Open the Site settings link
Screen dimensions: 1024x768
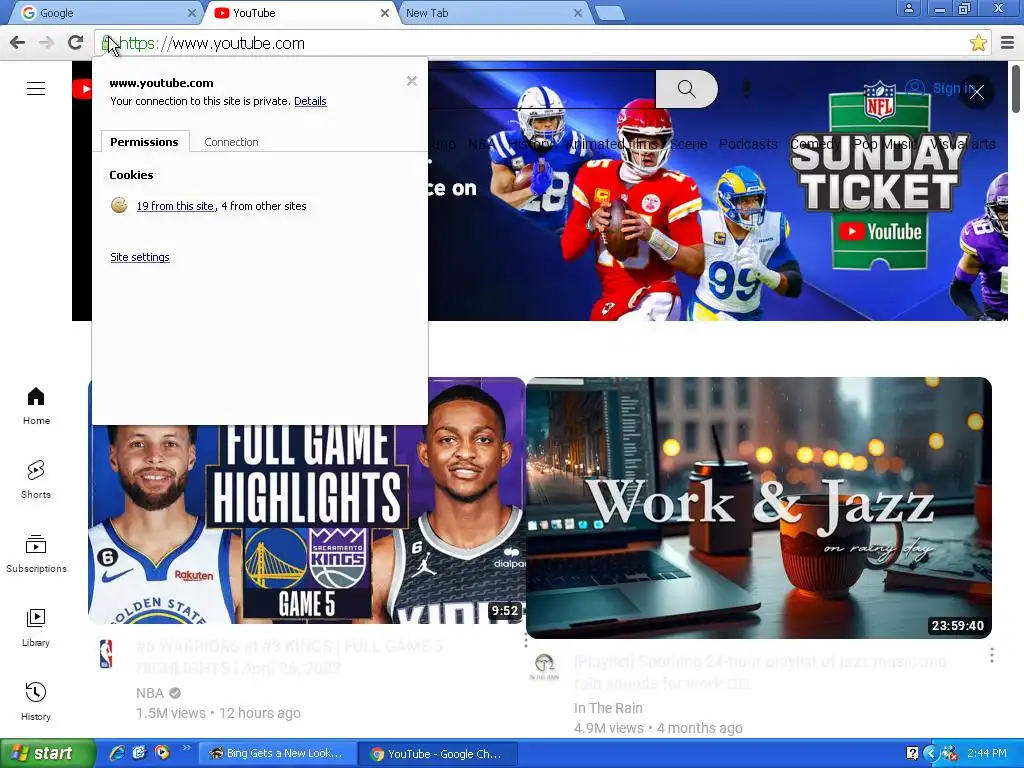click(x=140, y=257)
